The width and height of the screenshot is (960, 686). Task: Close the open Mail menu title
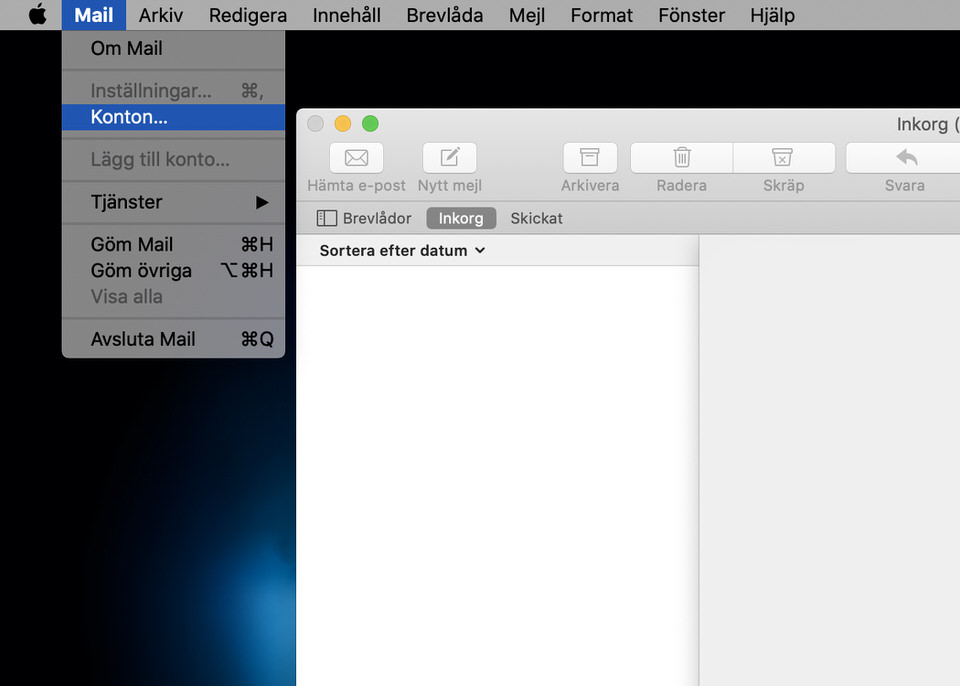click(94, 15)
